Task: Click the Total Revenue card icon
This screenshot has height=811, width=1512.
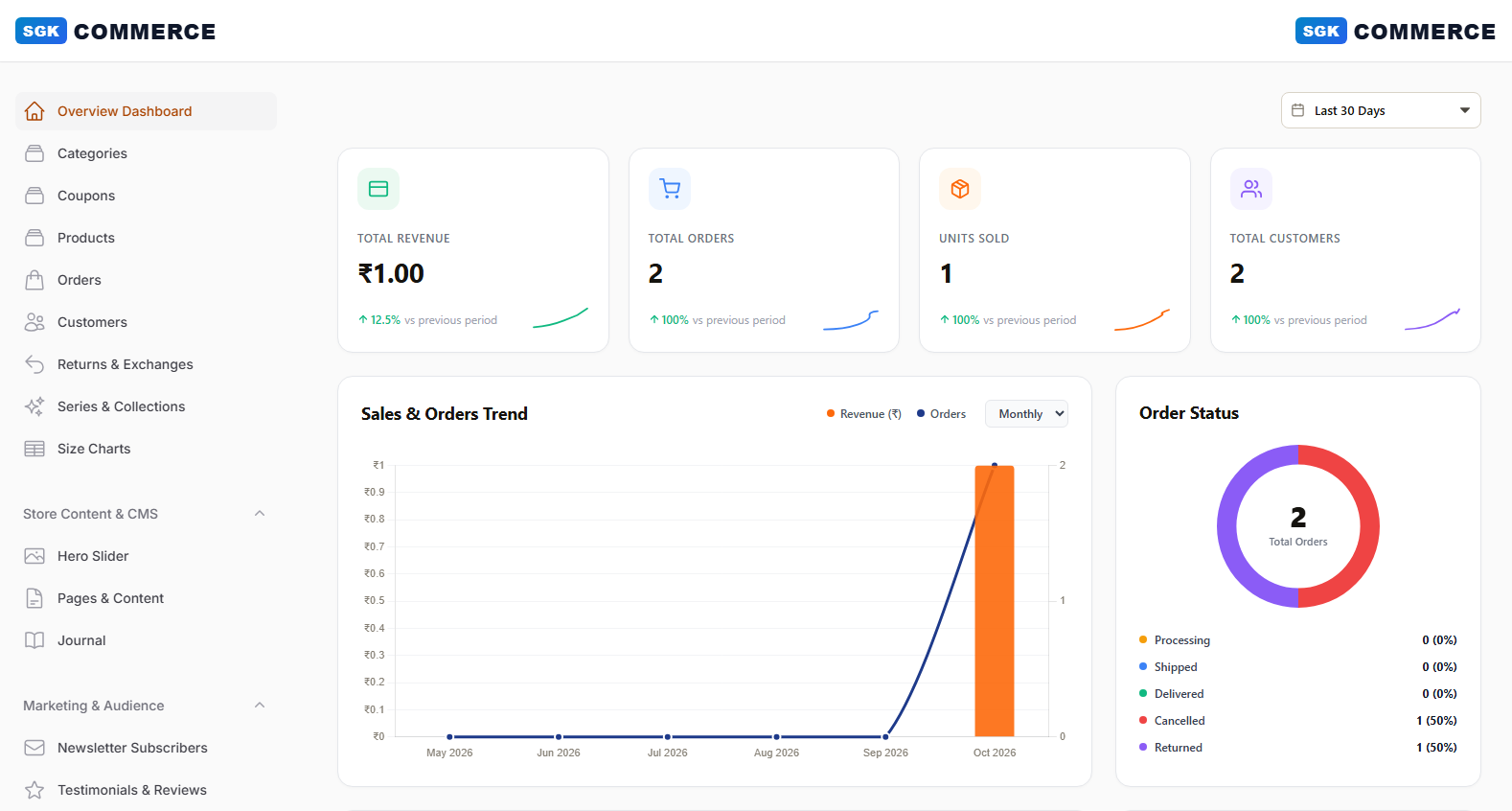Action: coord(378,189)
